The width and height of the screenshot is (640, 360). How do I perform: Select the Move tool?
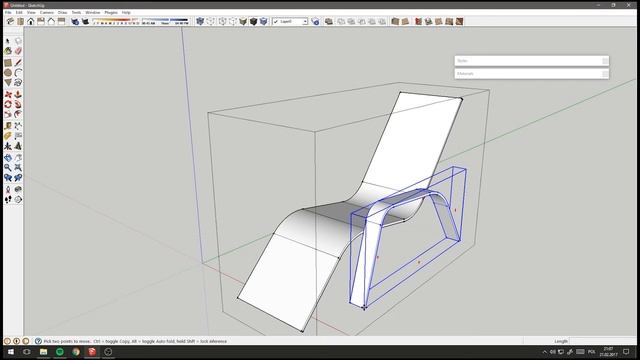[8, 94]
